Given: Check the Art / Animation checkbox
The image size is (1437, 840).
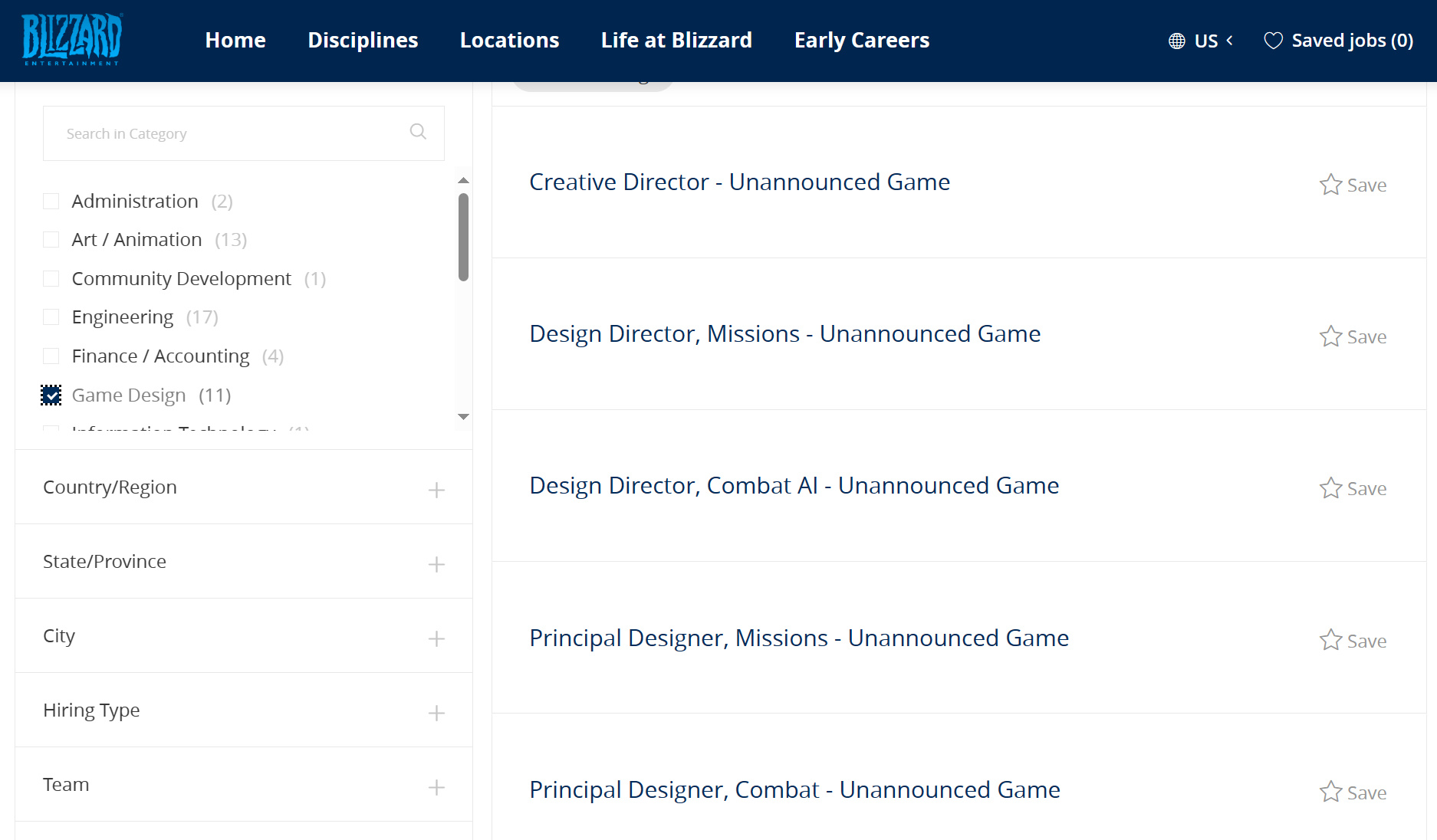Looking at the screenshot, I should point(51,240).
